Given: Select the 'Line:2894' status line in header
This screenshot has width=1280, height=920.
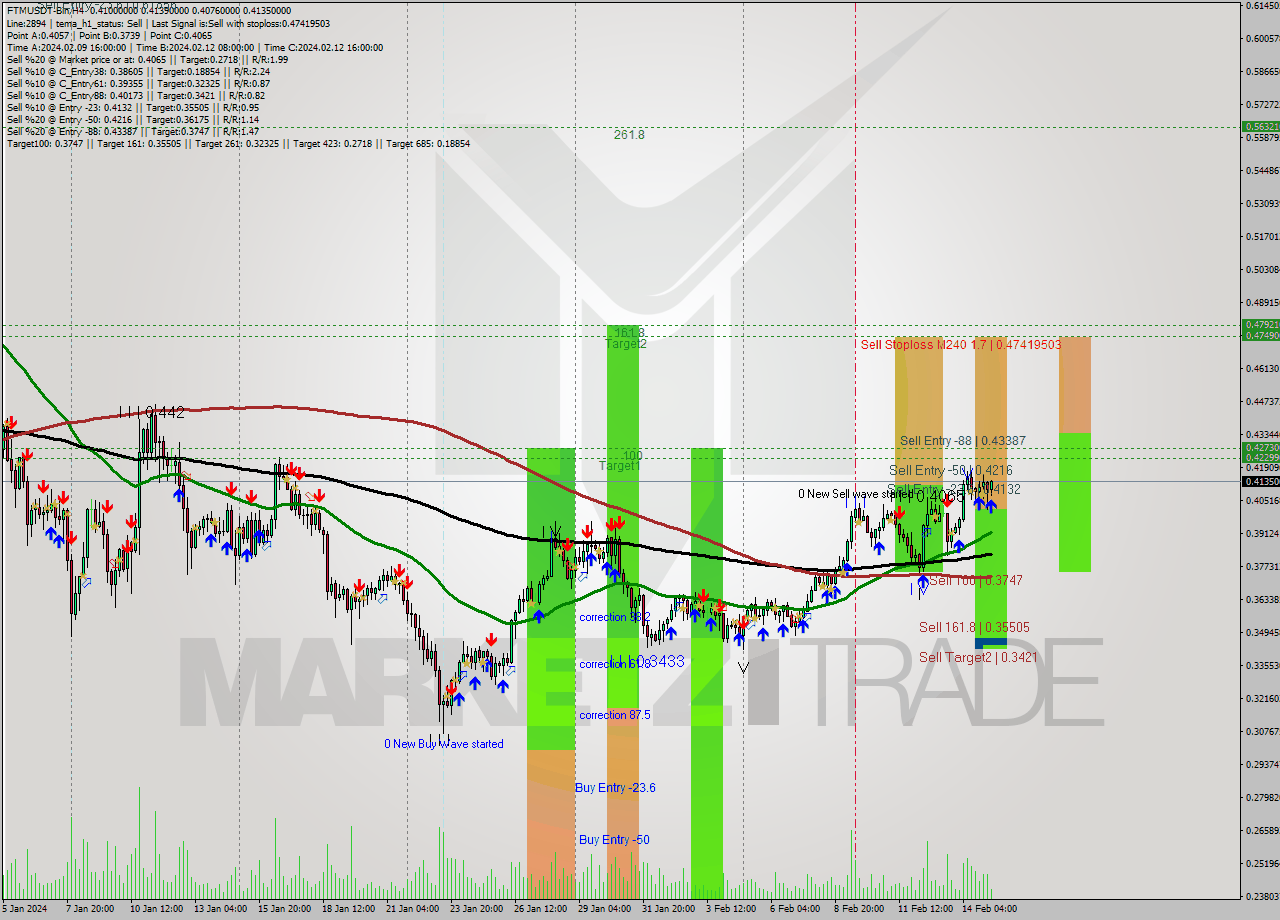Looking at the screenshot, I should [x=168, y=23].
